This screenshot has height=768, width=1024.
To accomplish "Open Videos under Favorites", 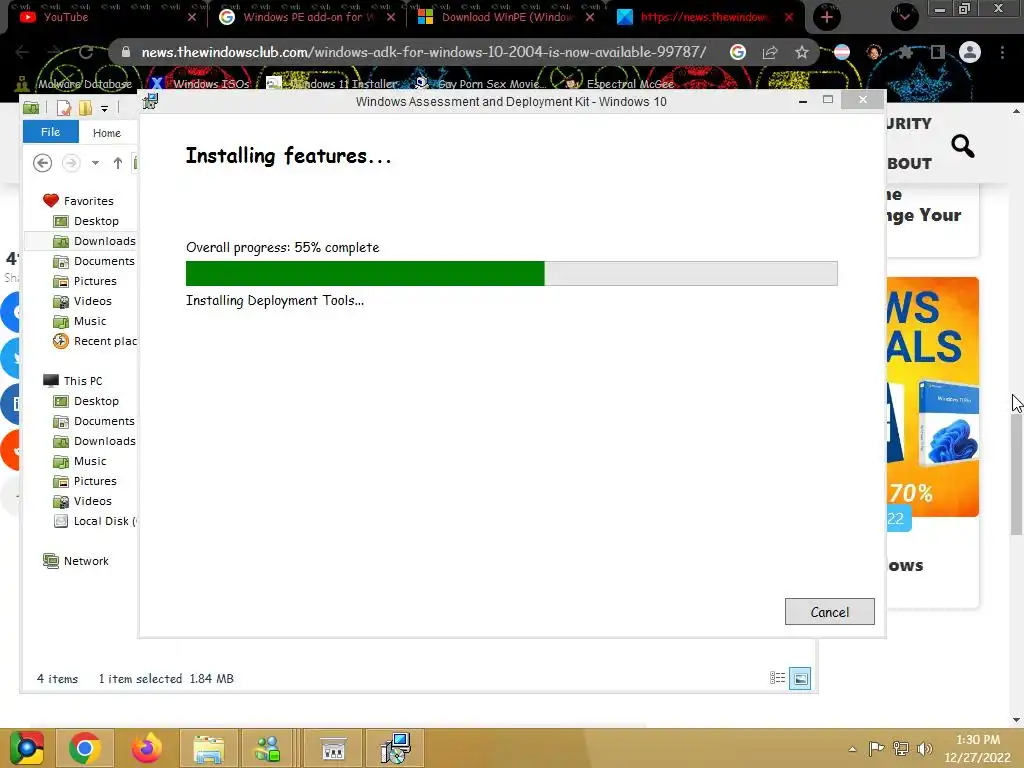I will tap(82, 301).
